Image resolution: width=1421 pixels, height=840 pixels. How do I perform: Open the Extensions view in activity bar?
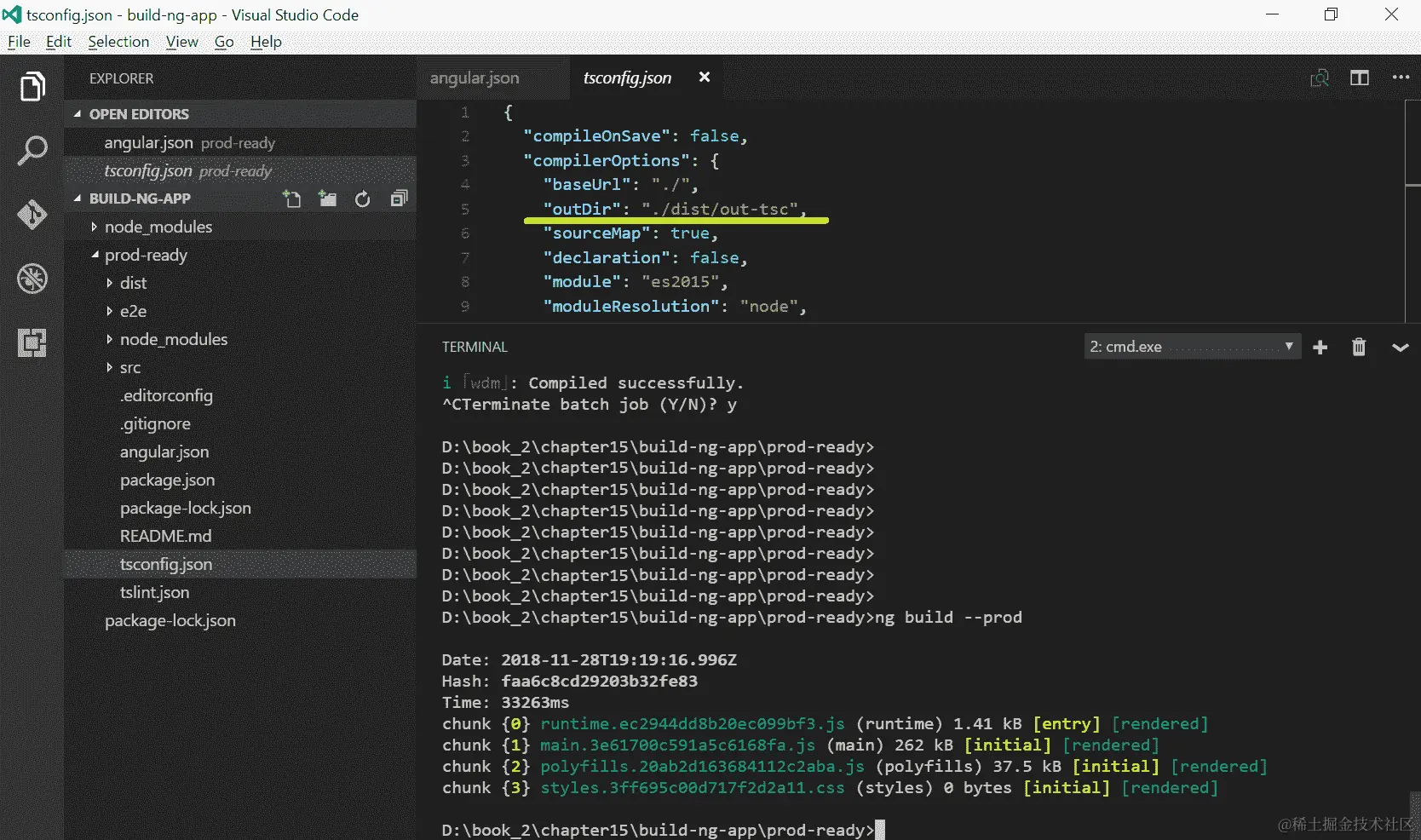pyautogui.click(x=32, y=342)
